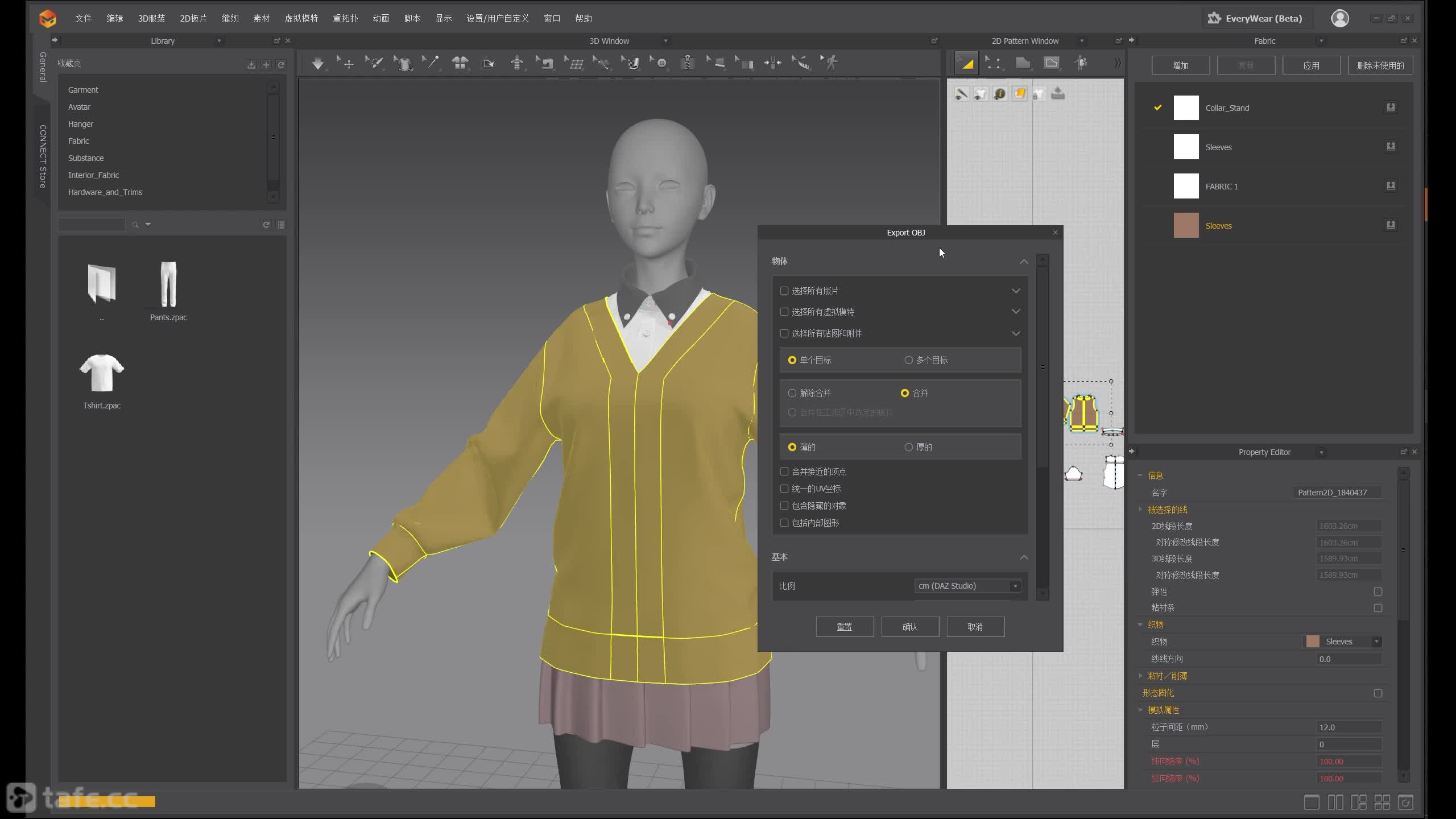Screen dimensions: 1456x819
Task: Expand the 2D toolbar overflow arrows
Action: coord(1118,63)
